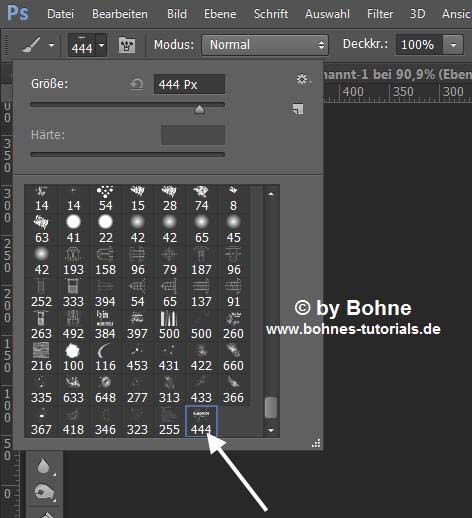This screenshot has width=472, height=518.
Task: Expand the brush size 444 picker dropdown
Action: click(102, 45)
